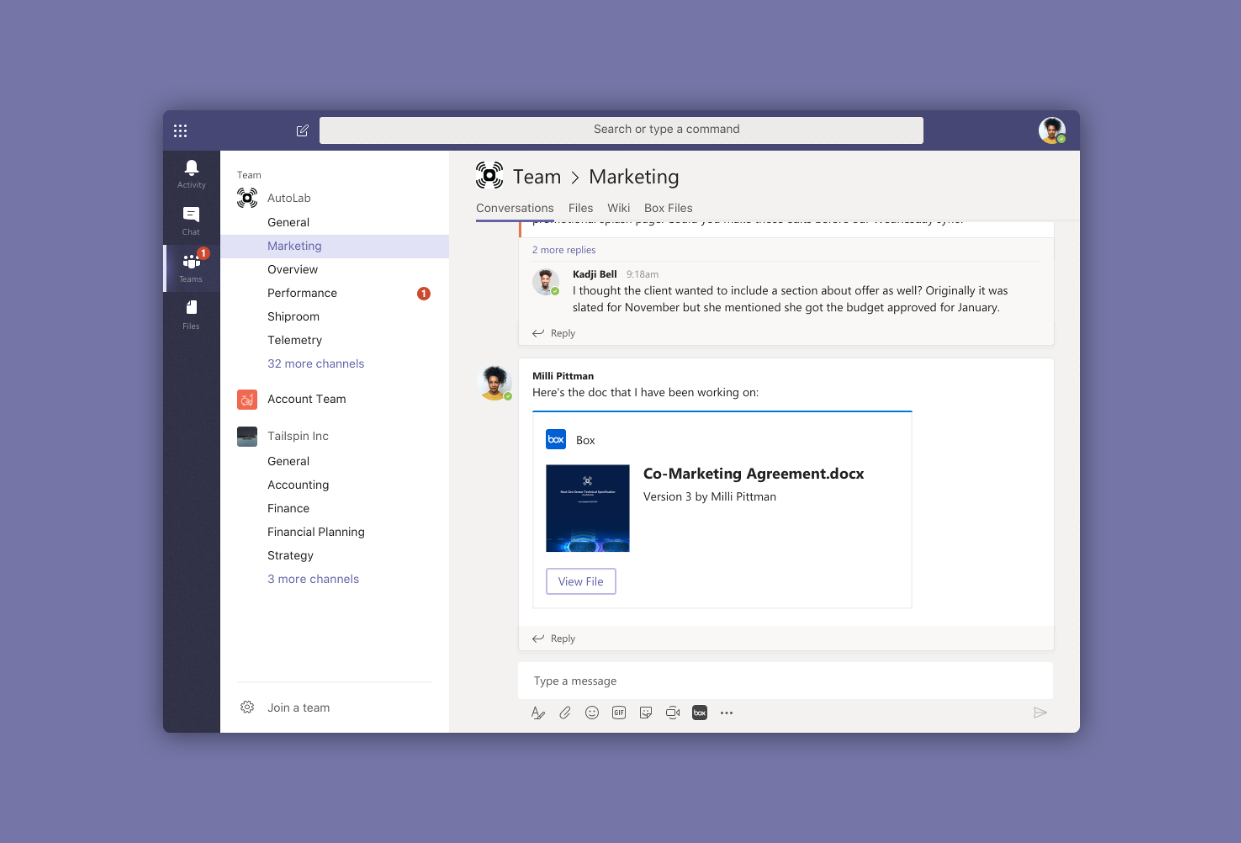Expand the 2 more replies thread
This screenshot has width=1241, height=843.
click(564, 249)
